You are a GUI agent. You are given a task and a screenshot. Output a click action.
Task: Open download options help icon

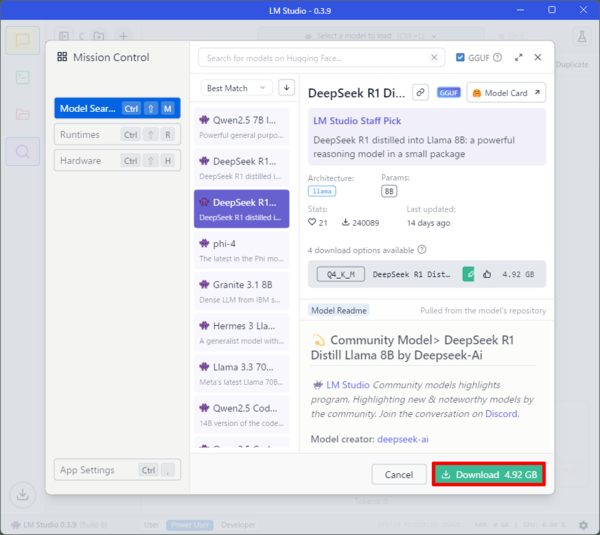point(422,250)
